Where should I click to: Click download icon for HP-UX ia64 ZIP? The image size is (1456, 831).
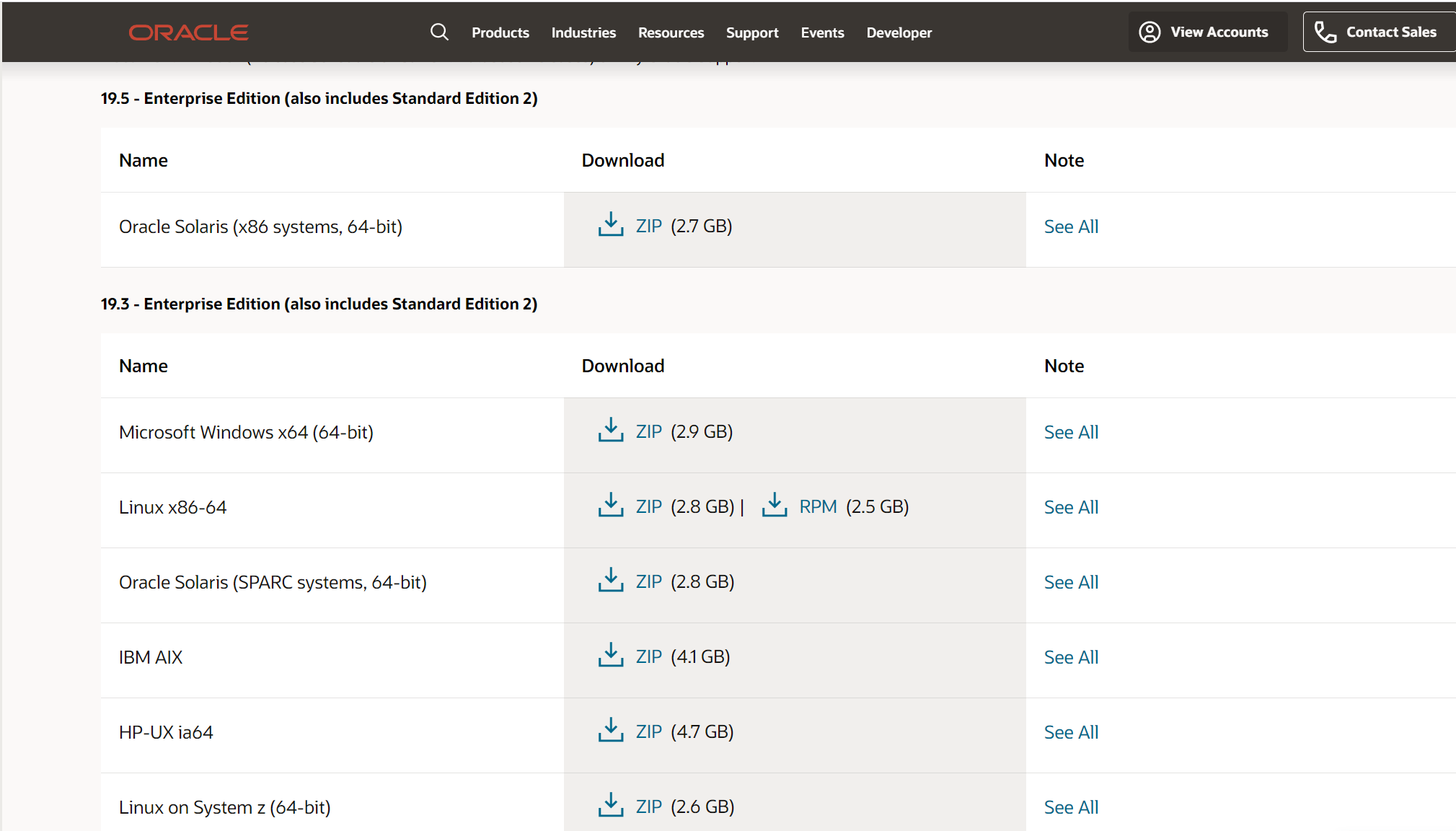611,731
